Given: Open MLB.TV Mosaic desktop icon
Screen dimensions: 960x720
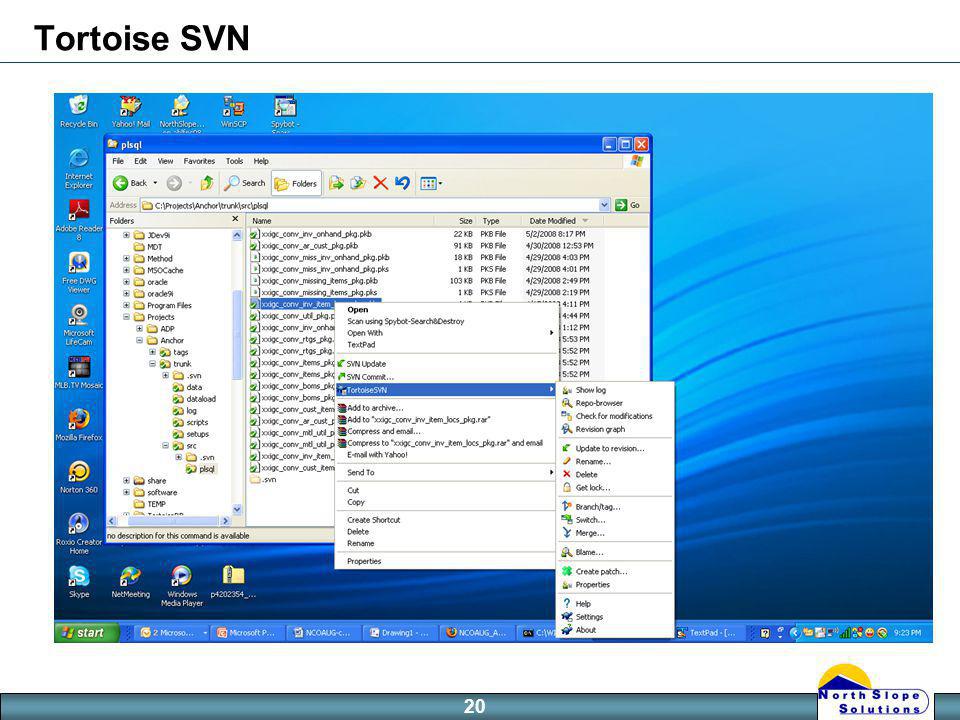Looking at the screenshot, I should 79,373.
